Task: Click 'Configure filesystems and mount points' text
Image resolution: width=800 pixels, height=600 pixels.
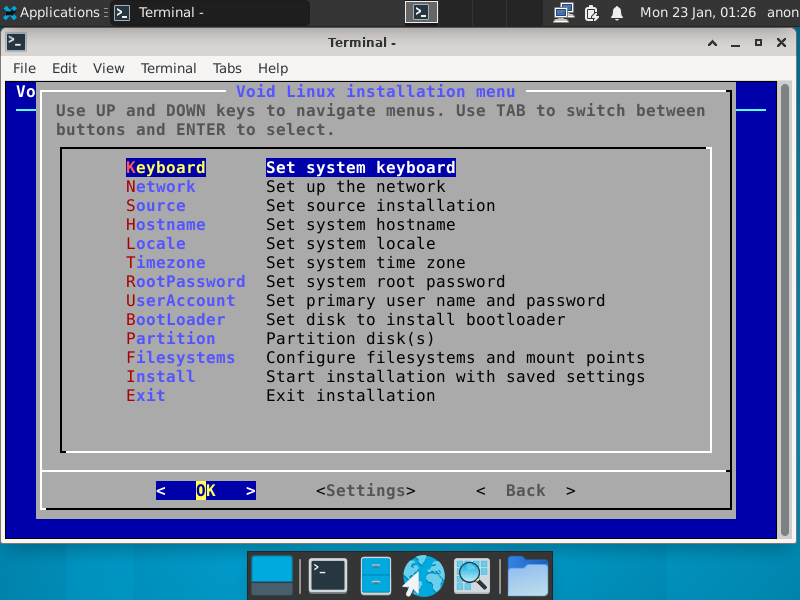Action: (x=456, y=357)
